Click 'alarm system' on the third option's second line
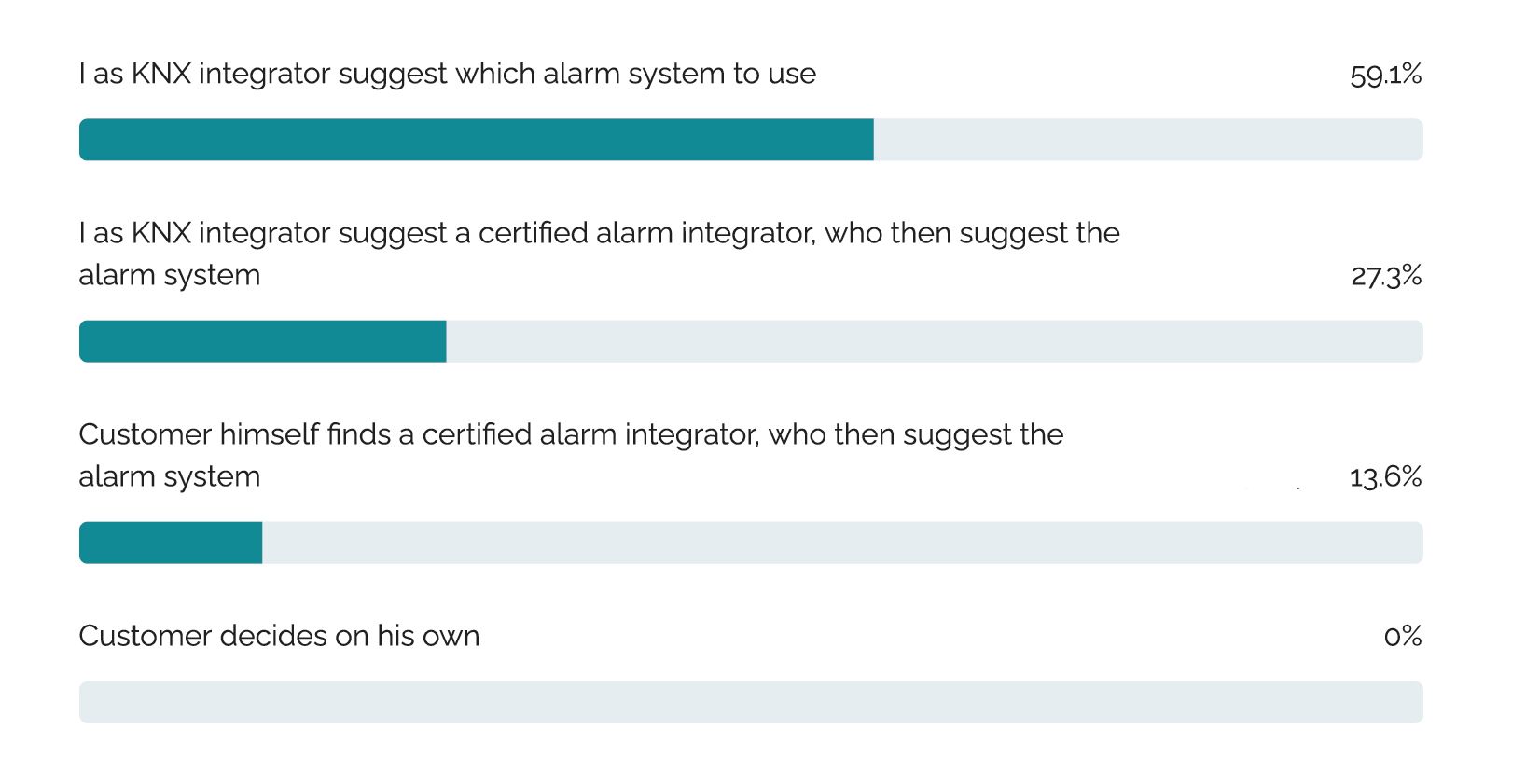1540x784 pixels. pyautogui.click(x=169, y=477)
